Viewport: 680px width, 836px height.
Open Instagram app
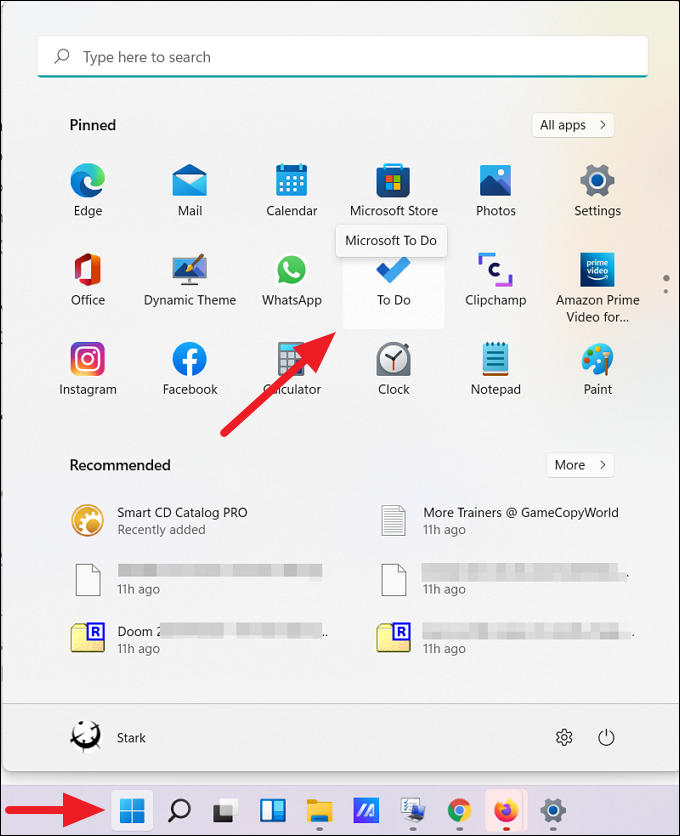click(87, 369)
